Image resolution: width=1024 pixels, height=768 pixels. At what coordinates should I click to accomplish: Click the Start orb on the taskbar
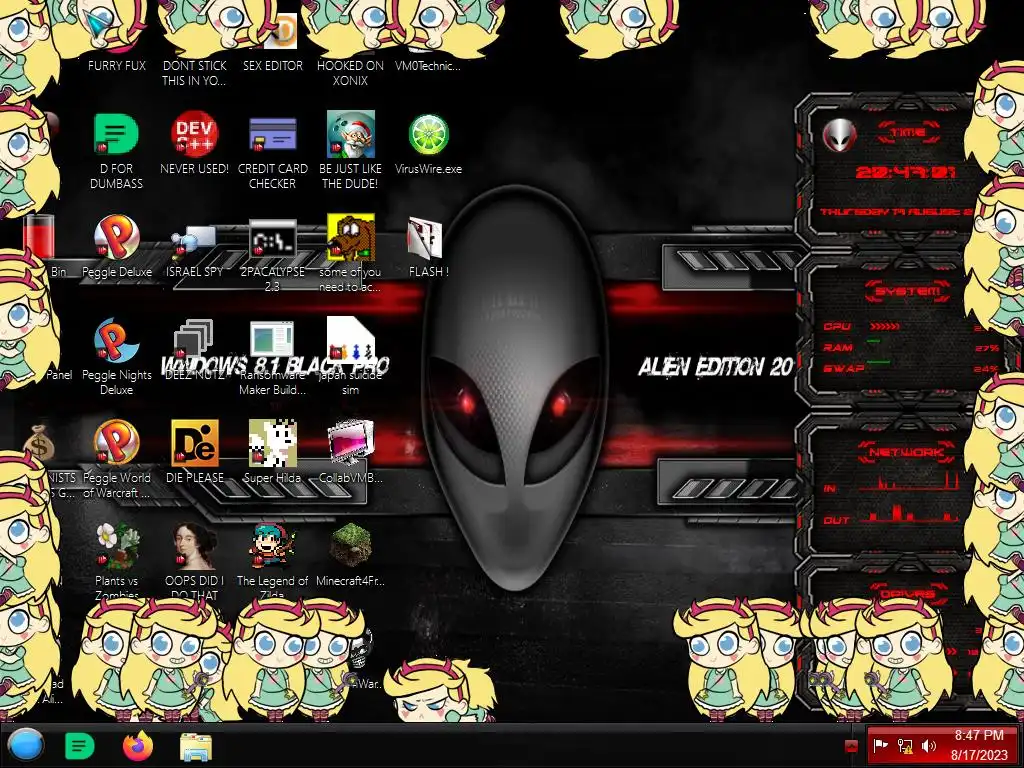(26, 745)
